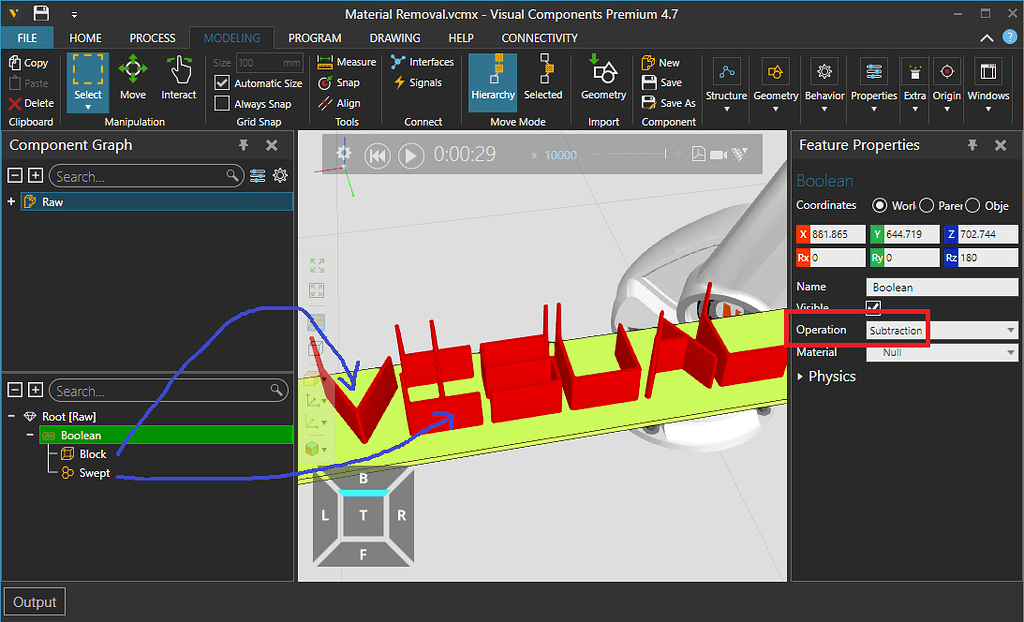This screenshot has height=622, width=1024.
Task: Uncheck the Visible checkbox for Boolean
Action: (873, 306)
